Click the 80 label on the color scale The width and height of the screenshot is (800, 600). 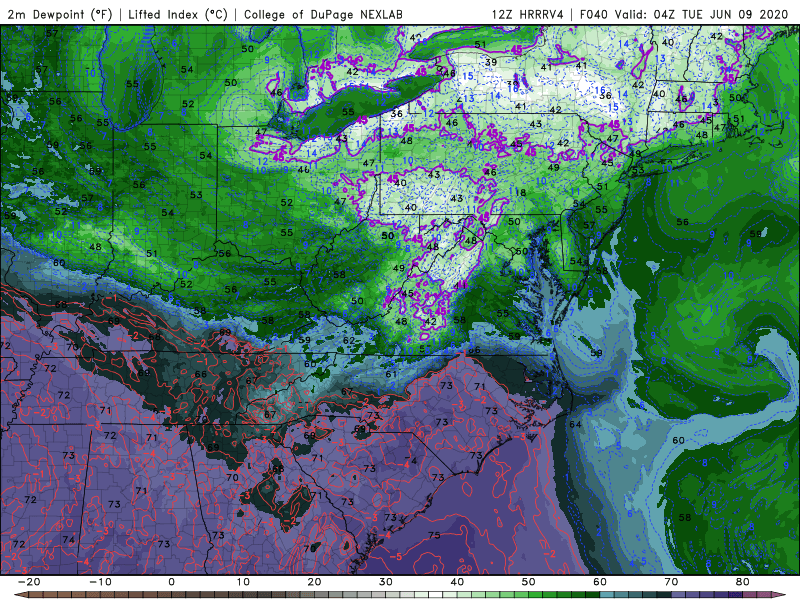pyautogui.click(x=743, y=582)
